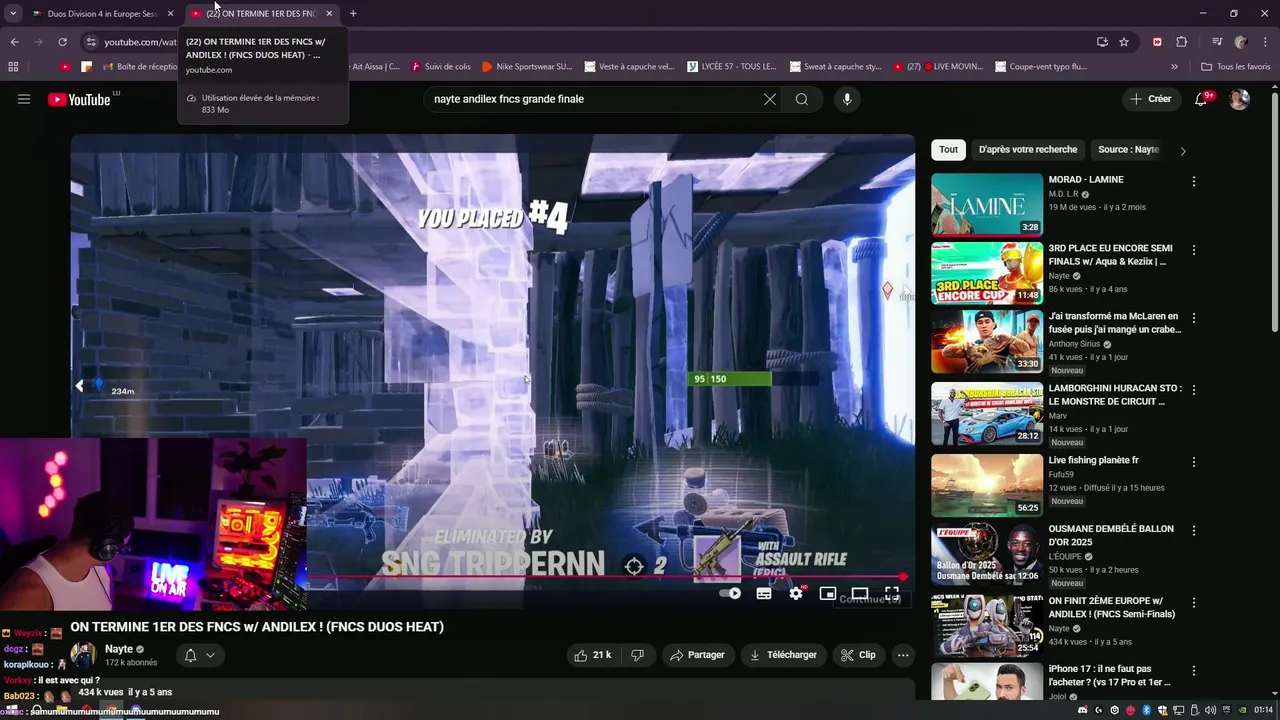Select the Source : Nayte chip
Screen dimensions: 1280x720
pyautogui.click(x=1128, y=150)
